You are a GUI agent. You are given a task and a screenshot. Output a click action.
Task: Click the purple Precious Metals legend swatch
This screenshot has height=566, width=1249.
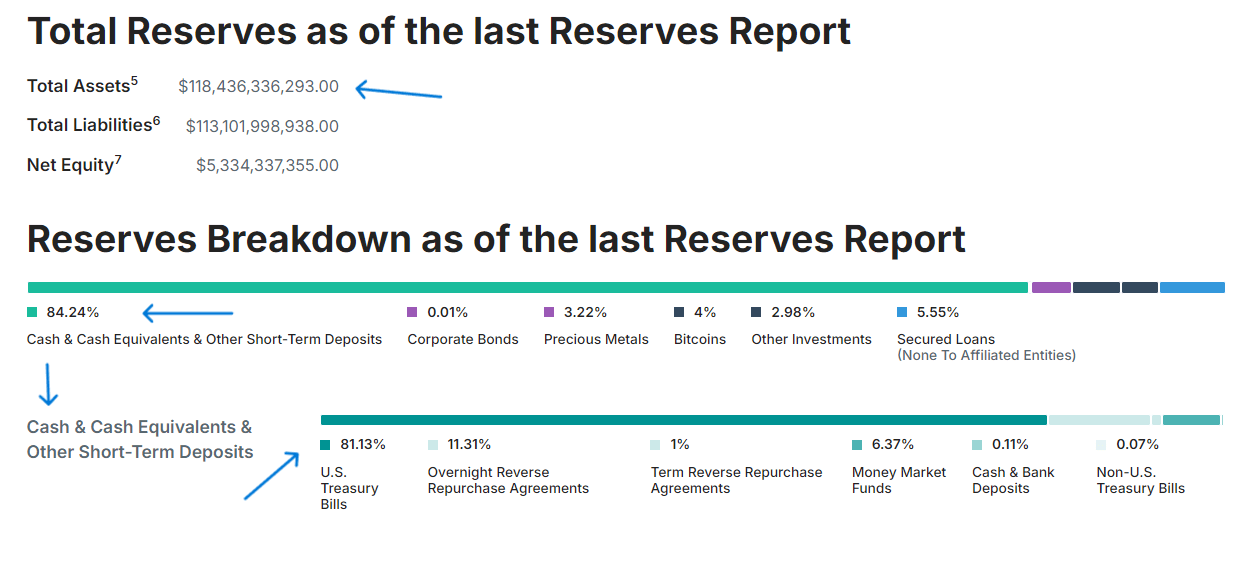(549, 312)
